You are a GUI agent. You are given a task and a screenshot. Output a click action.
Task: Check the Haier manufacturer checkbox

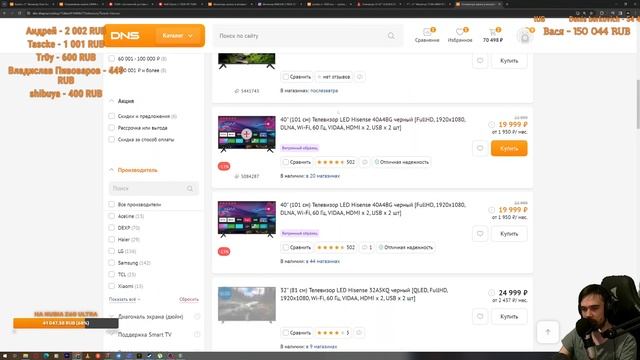coord(111,239)
